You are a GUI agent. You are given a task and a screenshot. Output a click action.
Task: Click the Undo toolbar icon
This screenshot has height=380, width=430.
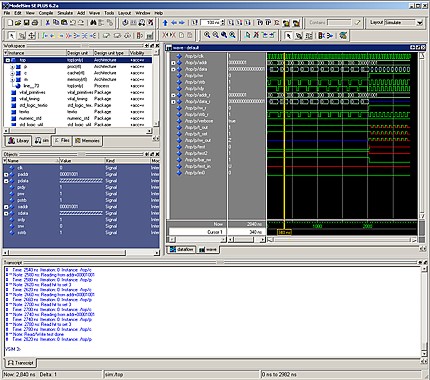coord(72,23)
